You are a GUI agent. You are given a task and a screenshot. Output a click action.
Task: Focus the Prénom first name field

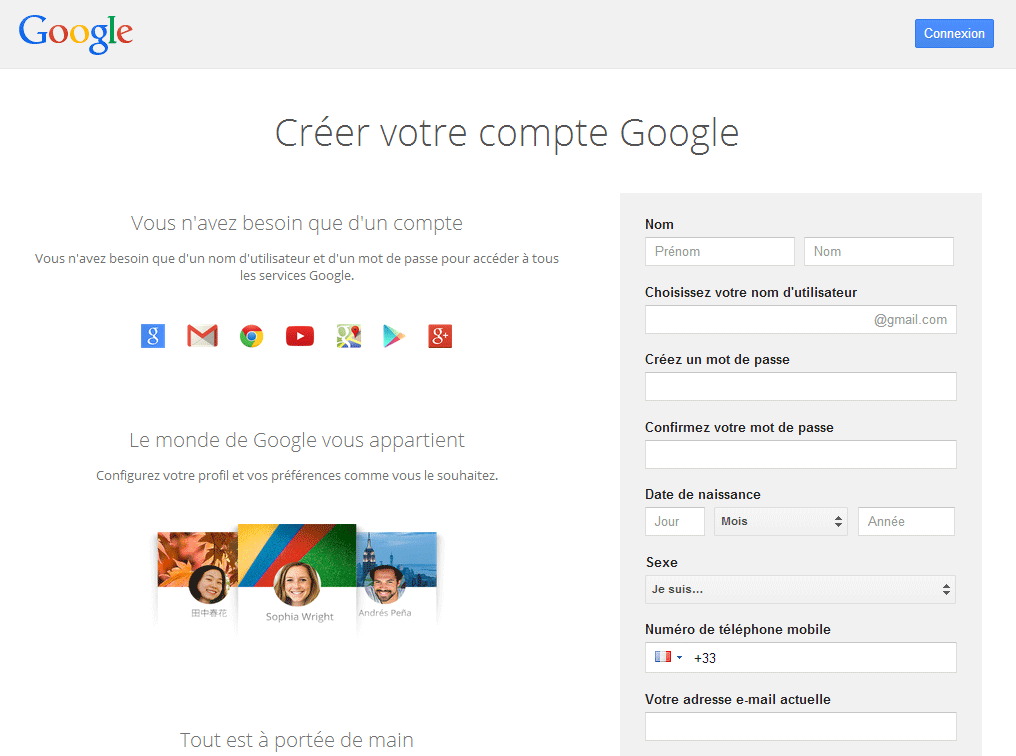720,251
